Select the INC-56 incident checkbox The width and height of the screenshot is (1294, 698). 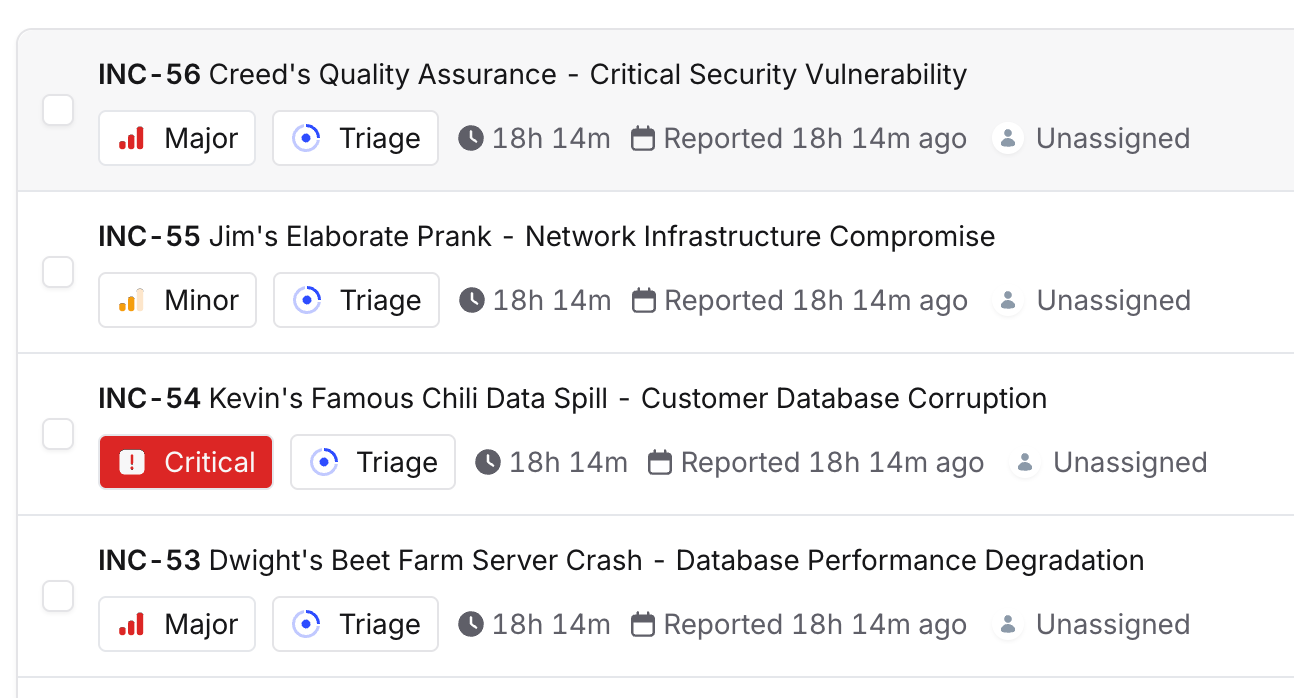pyautogui.click(x=58, y=109)
